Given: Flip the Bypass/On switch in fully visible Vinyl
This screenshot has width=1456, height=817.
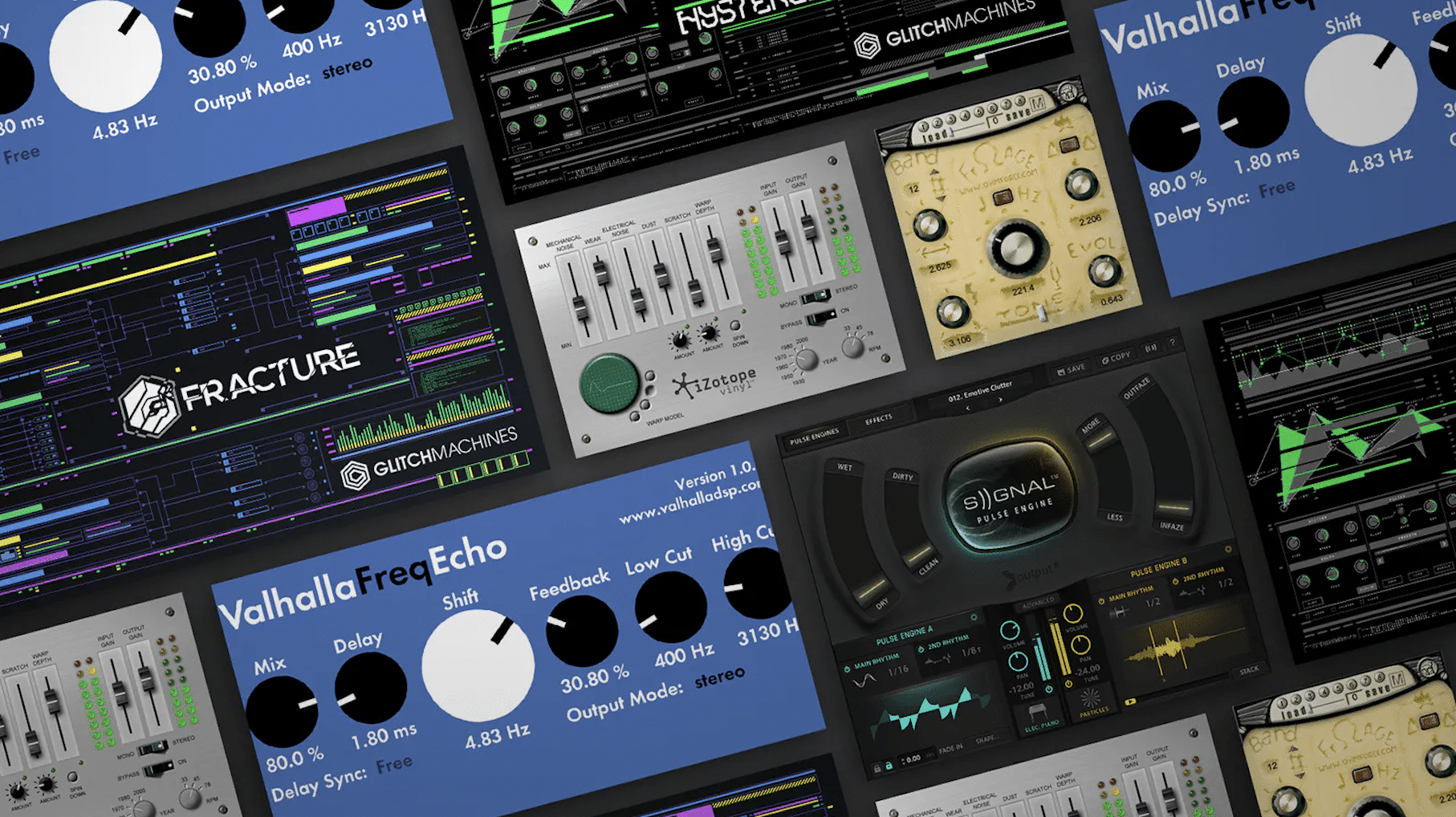Looking at the screenshot, I should coord(820,318).
